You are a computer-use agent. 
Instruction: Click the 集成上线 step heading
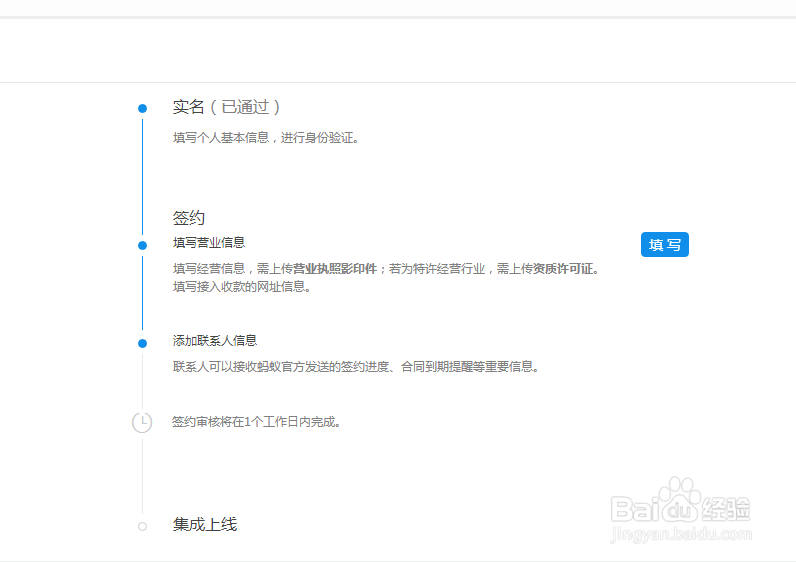(205, 524)
